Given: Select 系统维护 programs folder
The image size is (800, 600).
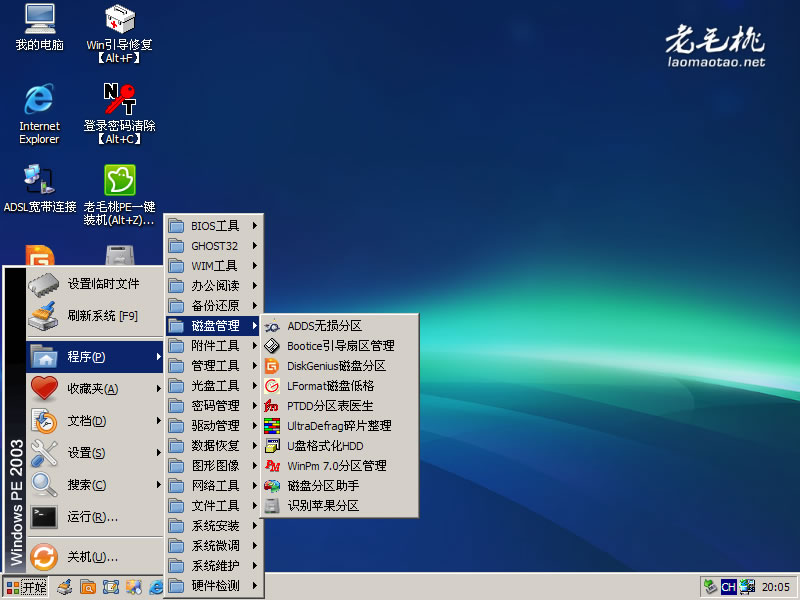Looking at the screenshot, I should [214, 566].
